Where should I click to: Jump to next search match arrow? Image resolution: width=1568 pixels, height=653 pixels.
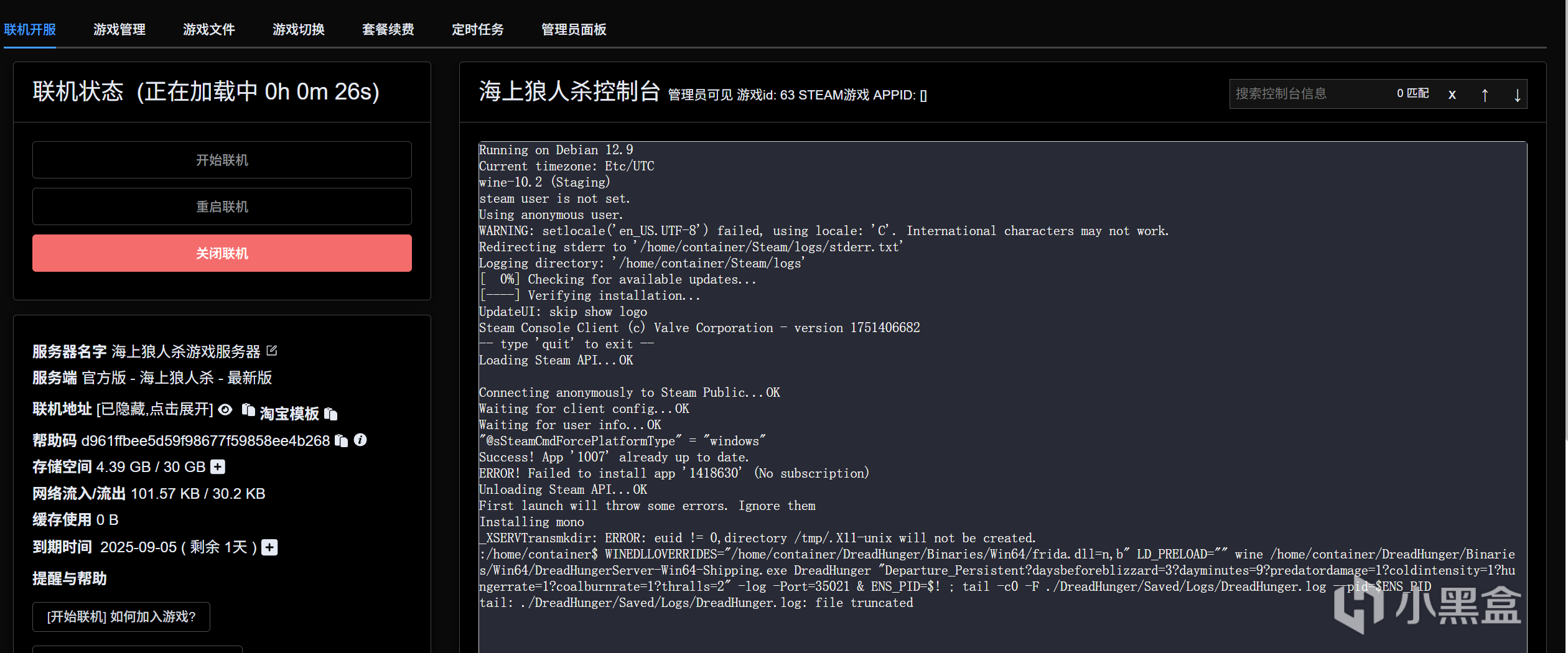point(1517,95)
